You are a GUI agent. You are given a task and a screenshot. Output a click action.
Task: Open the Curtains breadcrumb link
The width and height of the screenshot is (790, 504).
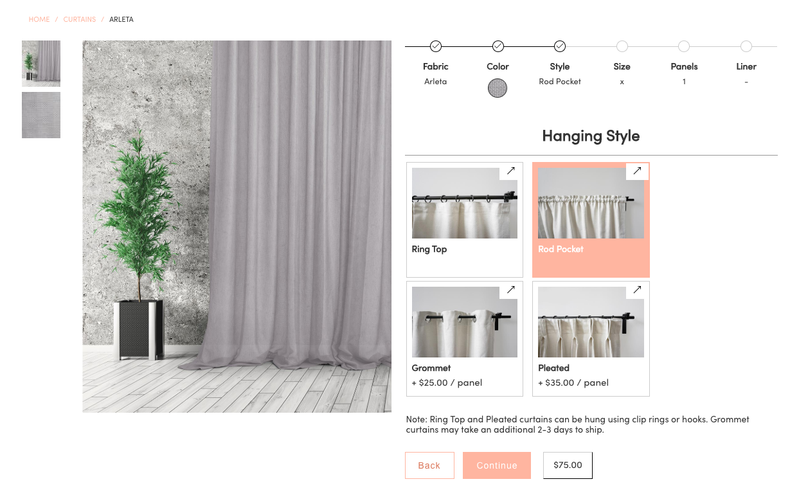[80, 19]
